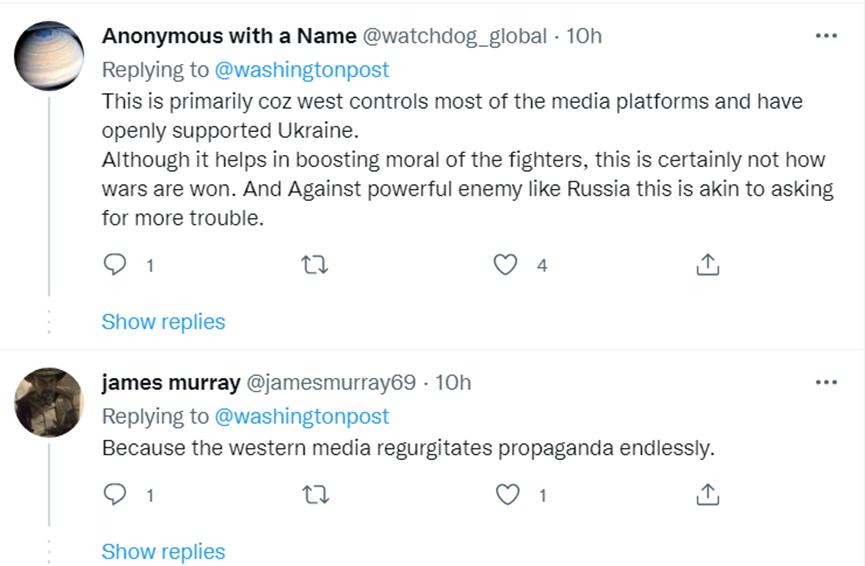Reply to james murray's tweet
This screenshot has height=566, width=865.
(x=116, y=495)
